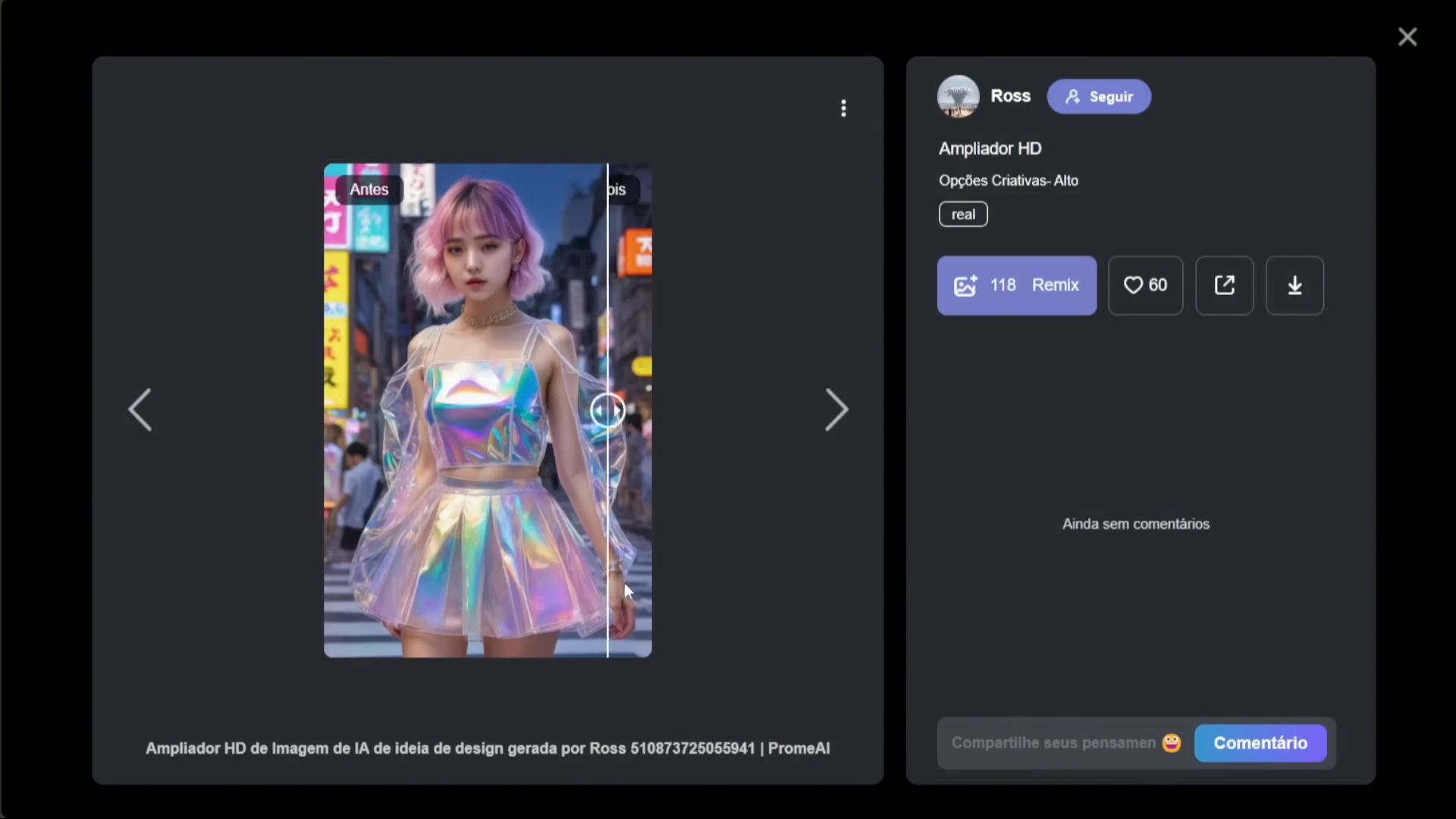Open the three-dot more options menu
This screenshot has height=819, width=1456.
(x=843, y=108)
